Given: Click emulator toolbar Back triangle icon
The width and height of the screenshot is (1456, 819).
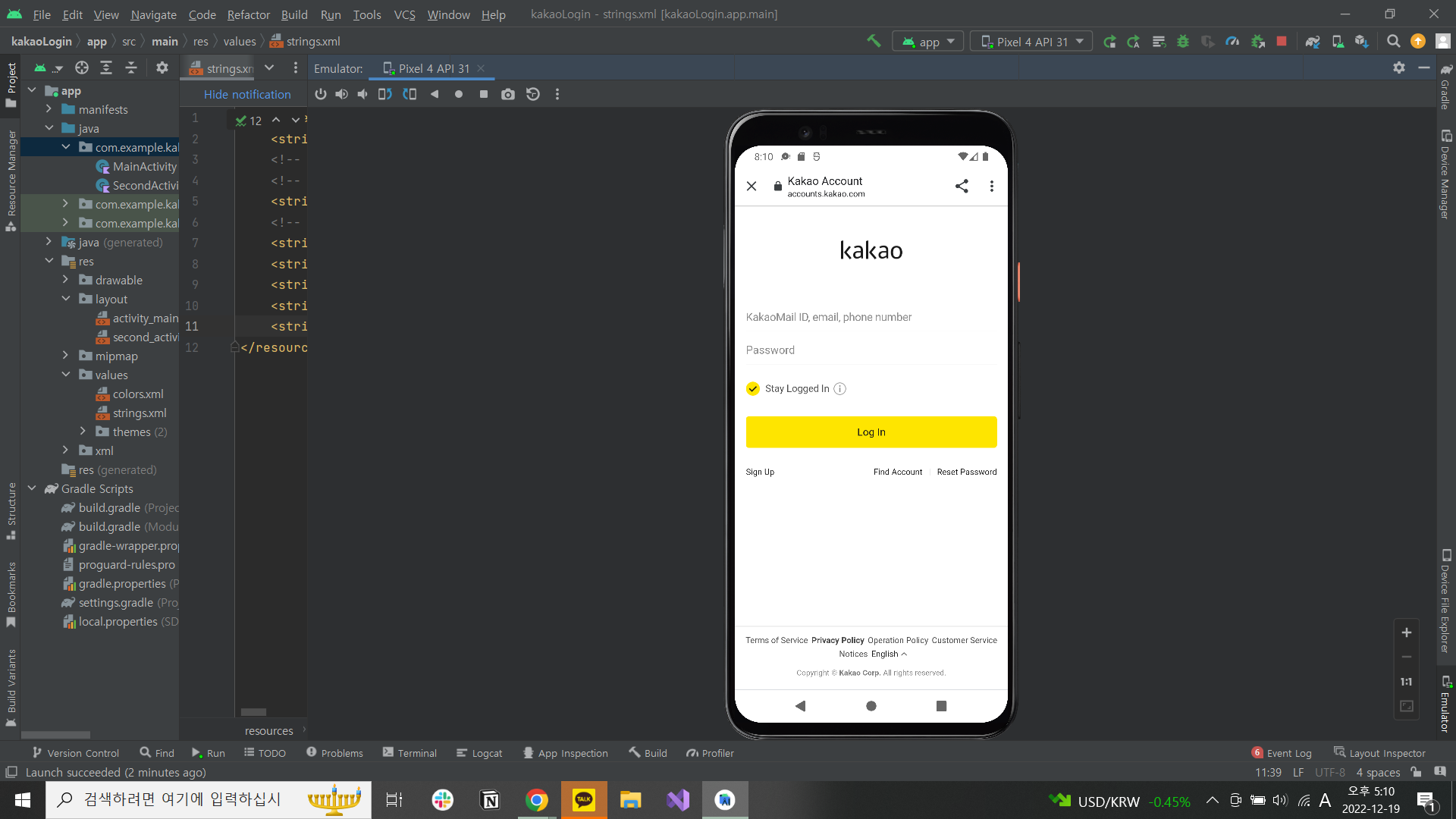Looking at the screenshot, I should point(435,94).
